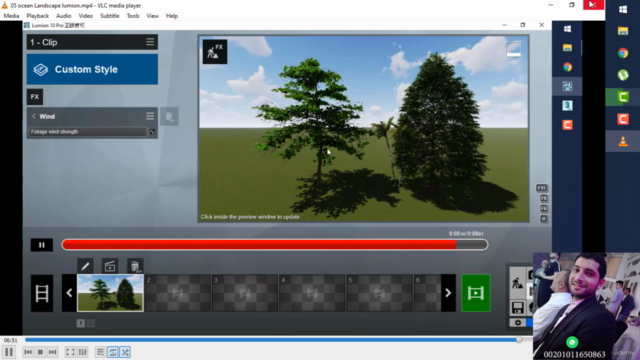
Task: Show previous clips with left arrow
Action: point(69,293)
